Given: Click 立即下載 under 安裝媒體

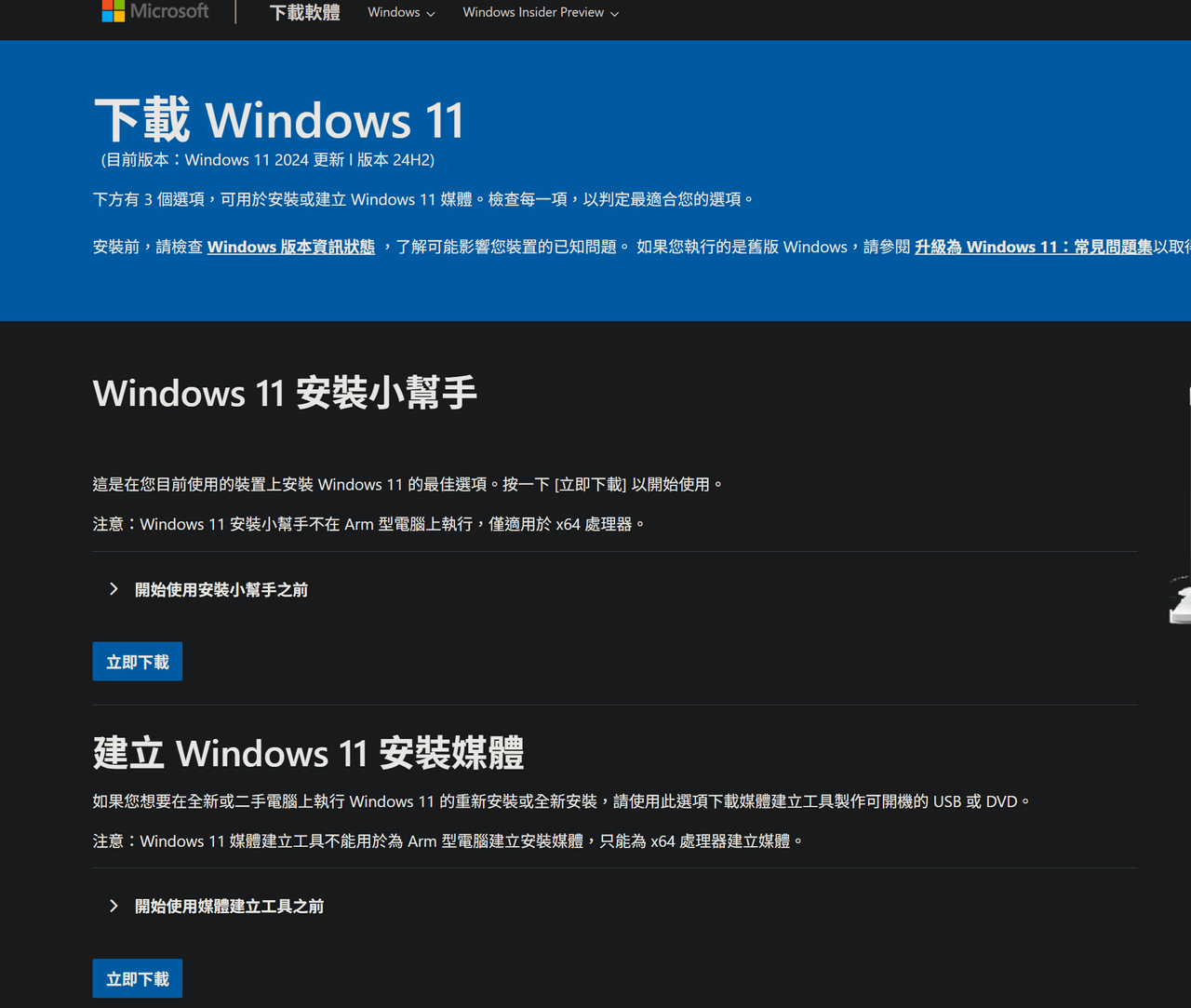Looking at the screenshot, I should tap(138, 978).
